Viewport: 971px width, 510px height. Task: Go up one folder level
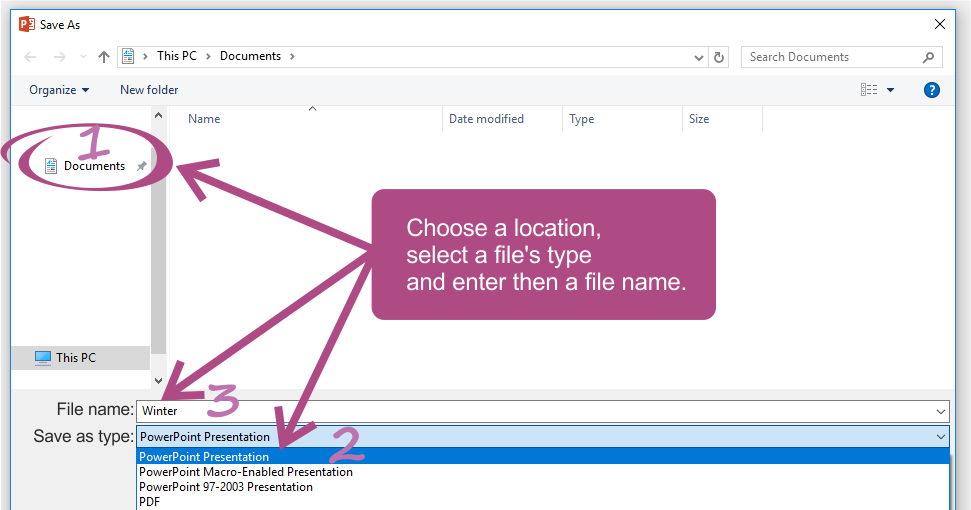103,57
